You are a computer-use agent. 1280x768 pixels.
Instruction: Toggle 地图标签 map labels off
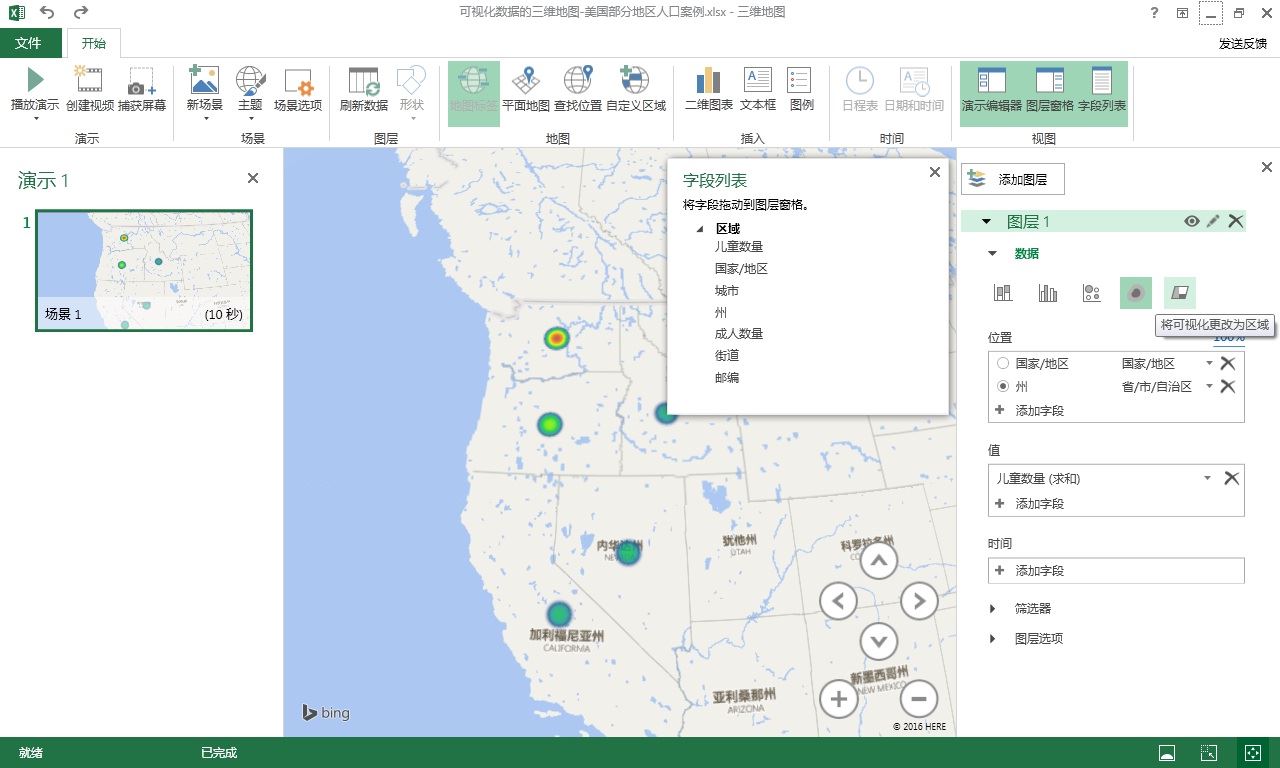pos(473,93)
